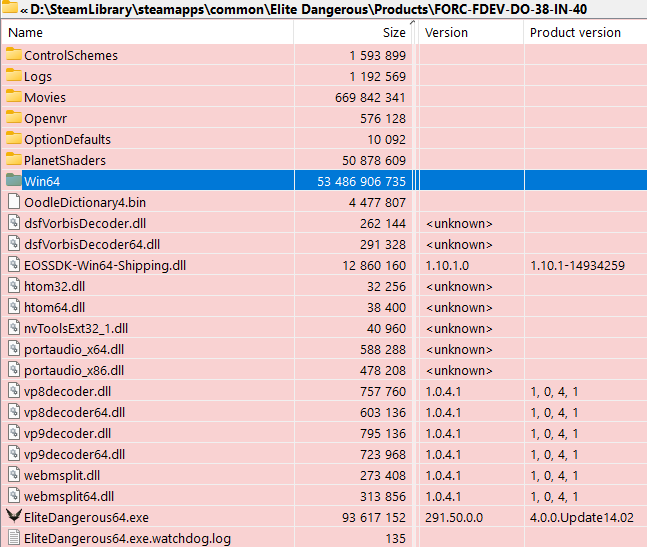Click the ControlSchemes folder icon
This screenshot has height=547, width=647.
(x=14, y=54)
